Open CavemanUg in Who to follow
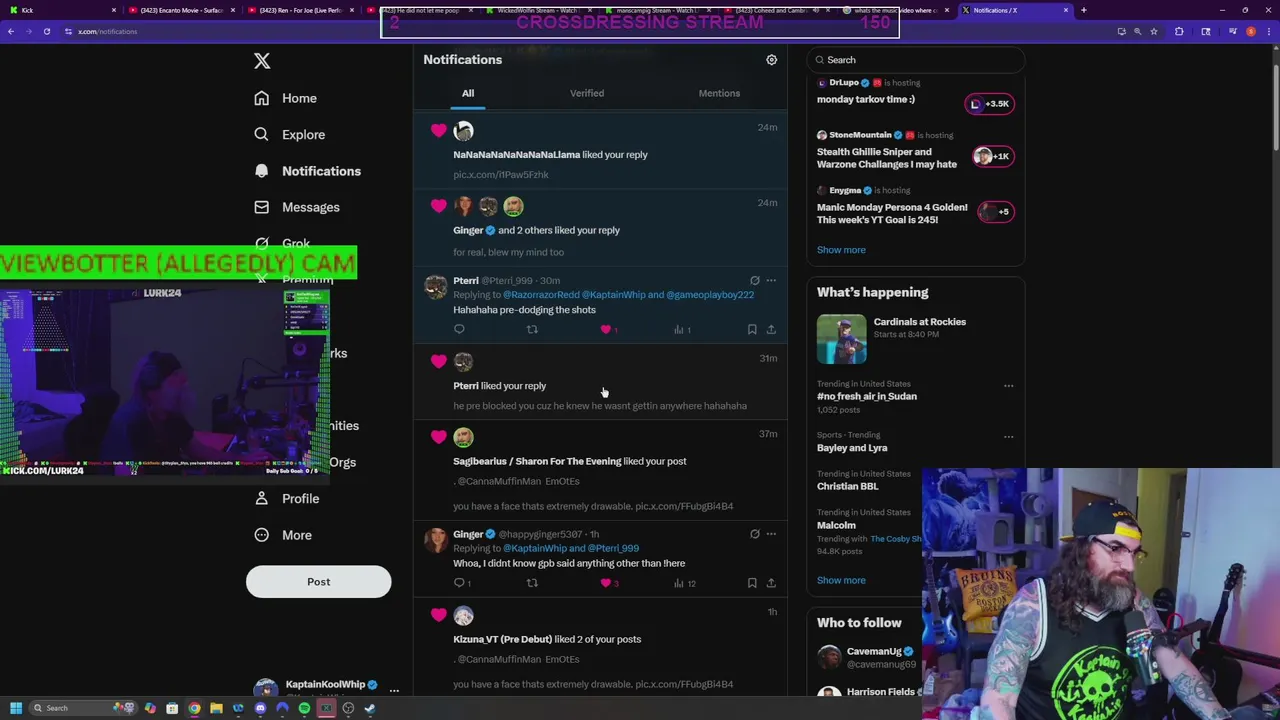Image resolution: width=1280 pixels, height=720 pixels. coord(874,651)
